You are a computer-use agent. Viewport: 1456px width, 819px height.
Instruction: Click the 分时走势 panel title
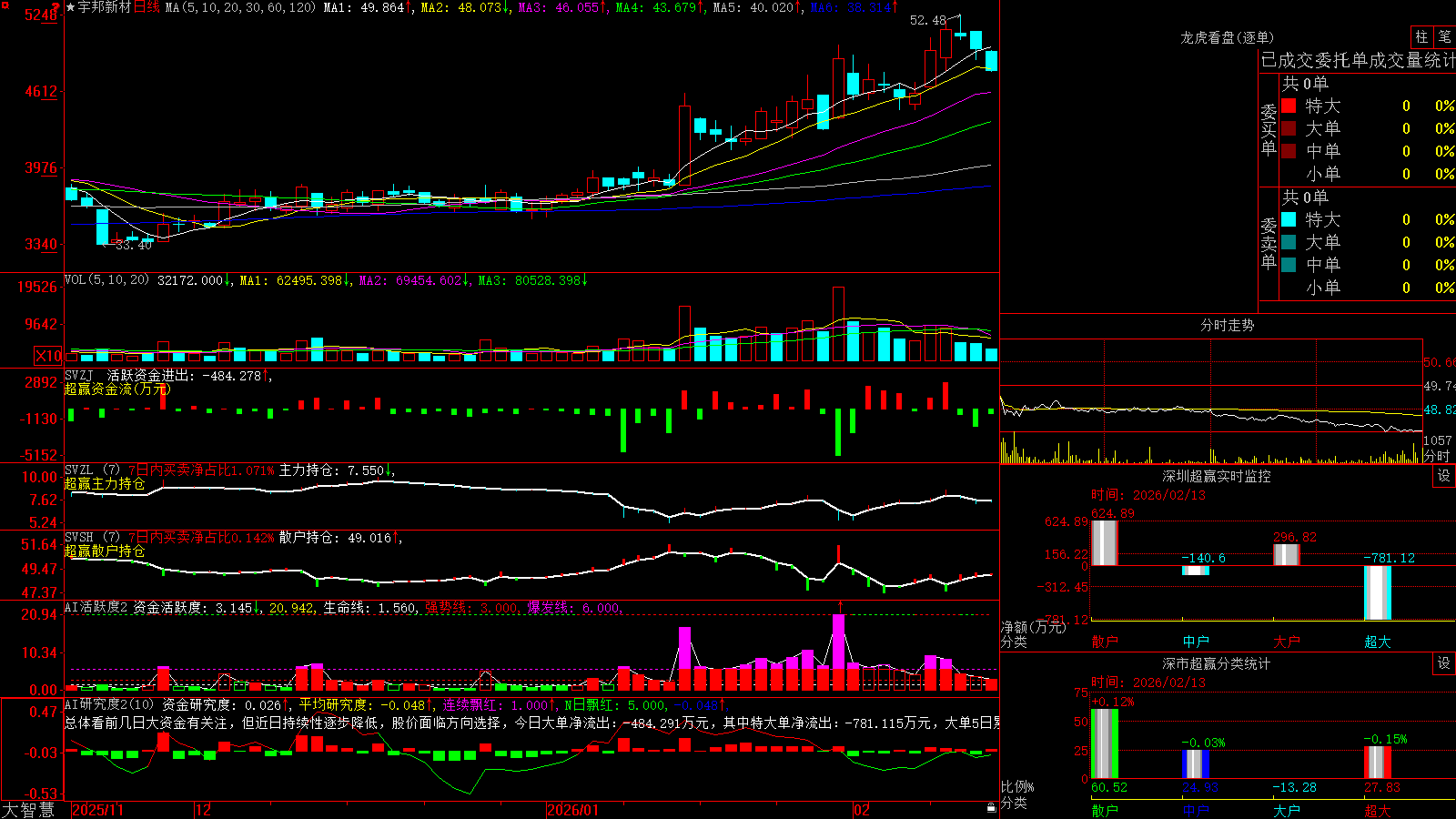pos(1227,325)
